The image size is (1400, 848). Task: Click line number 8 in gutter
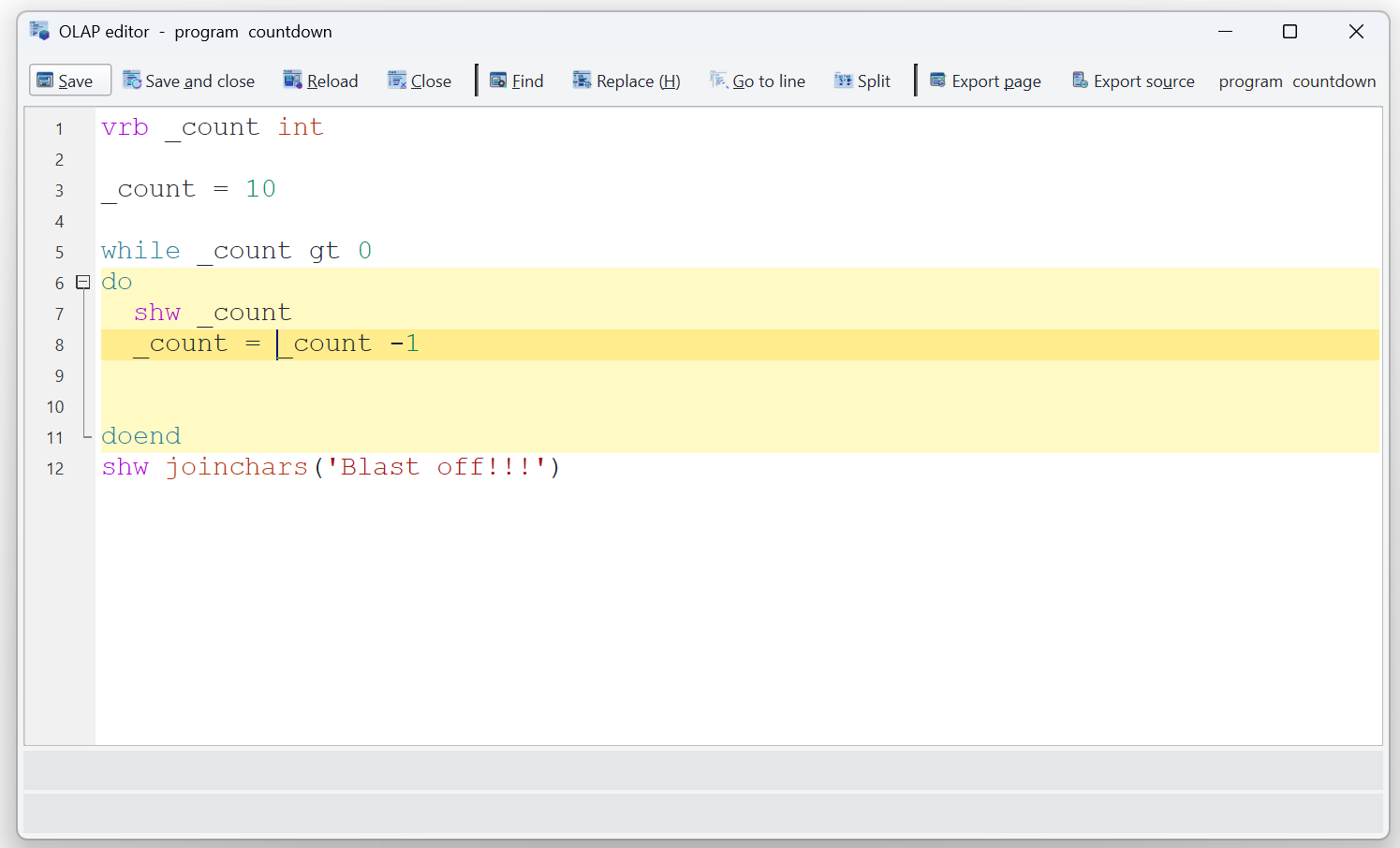(x=59, y=345)
